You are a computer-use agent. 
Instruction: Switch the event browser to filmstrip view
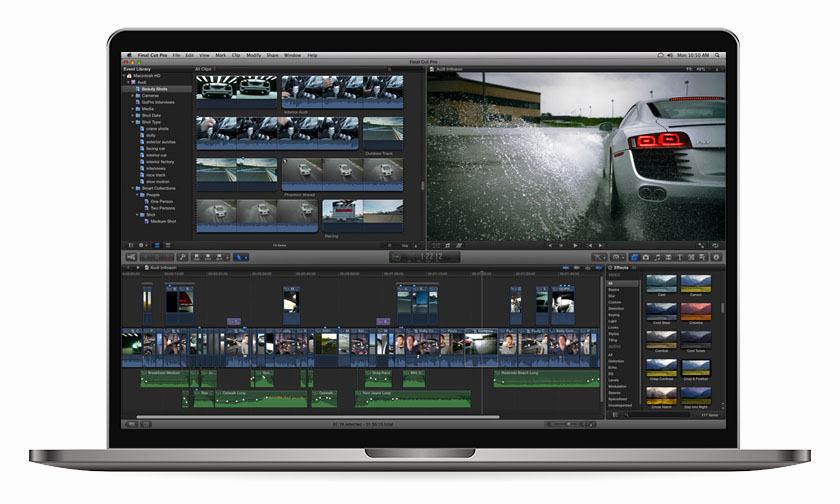[157, 245]
